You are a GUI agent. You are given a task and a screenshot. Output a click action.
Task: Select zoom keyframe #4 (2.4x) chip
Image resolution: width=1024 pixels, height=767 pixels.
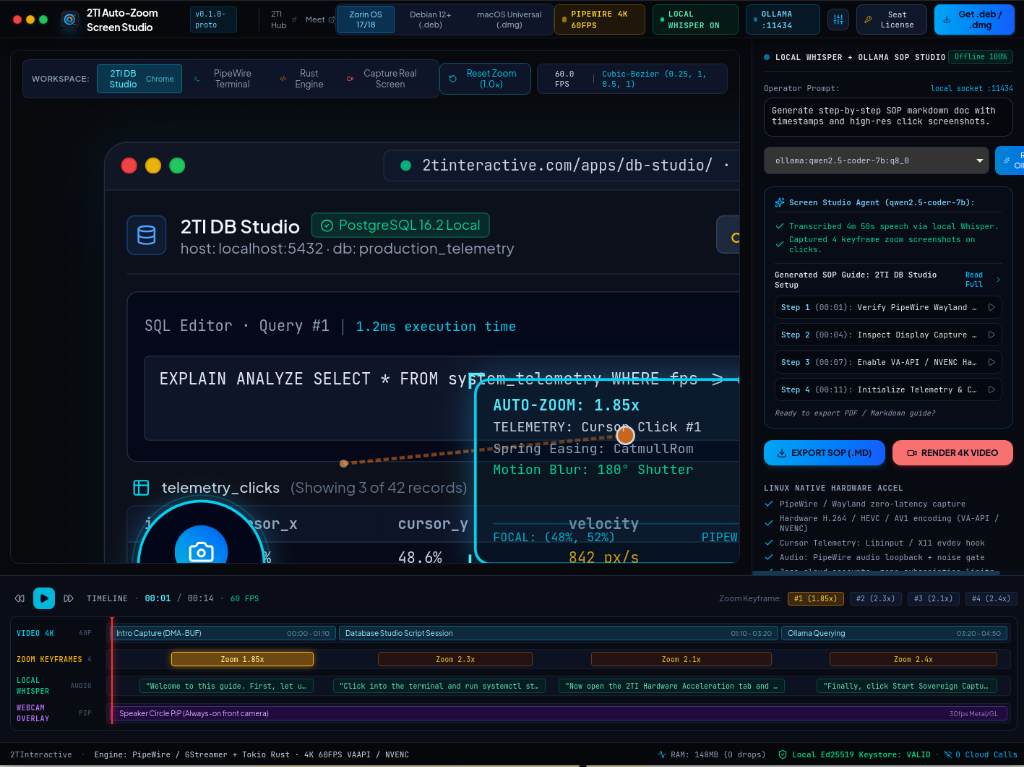(991, 598)
